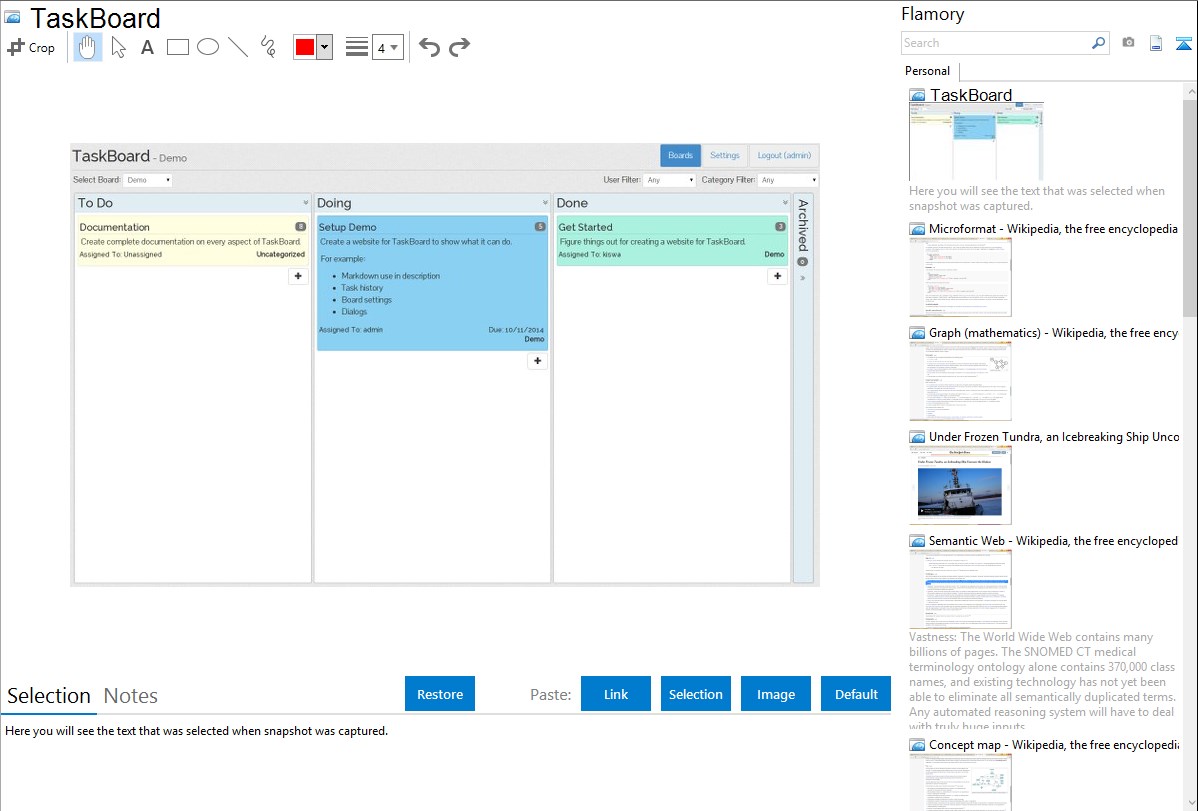Click the Setup Demo card badge 5
This screenshot has height=811, width=1198.
pos(540,226)
